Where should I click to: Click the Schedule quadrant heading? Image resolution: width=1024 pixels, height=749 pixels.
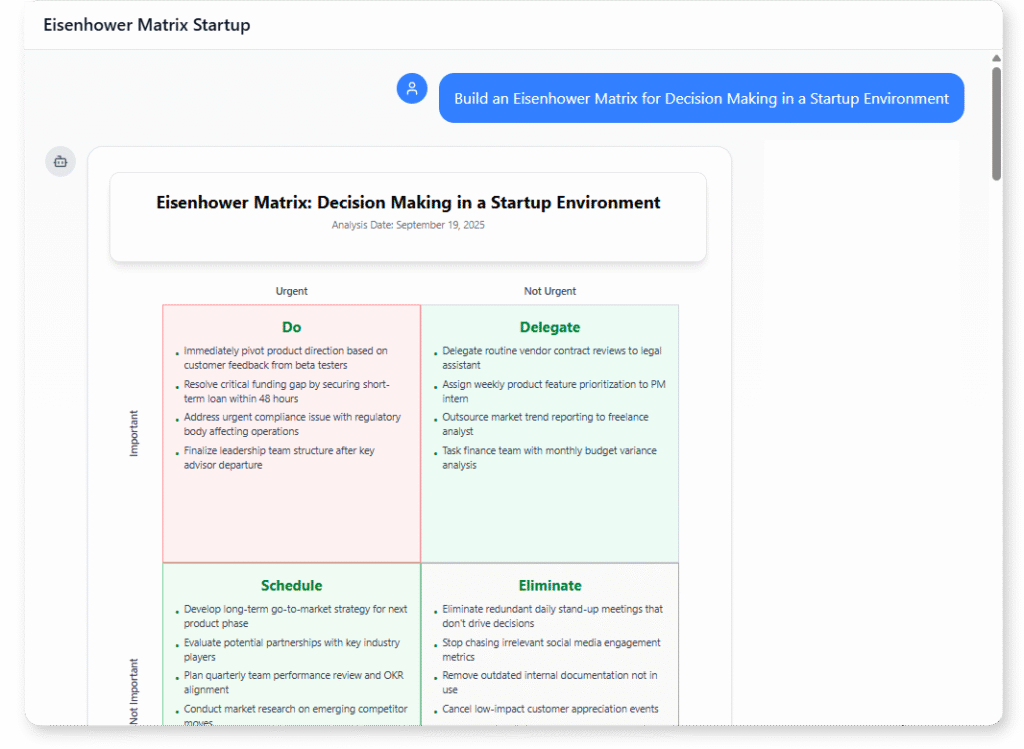pos(291,585)
